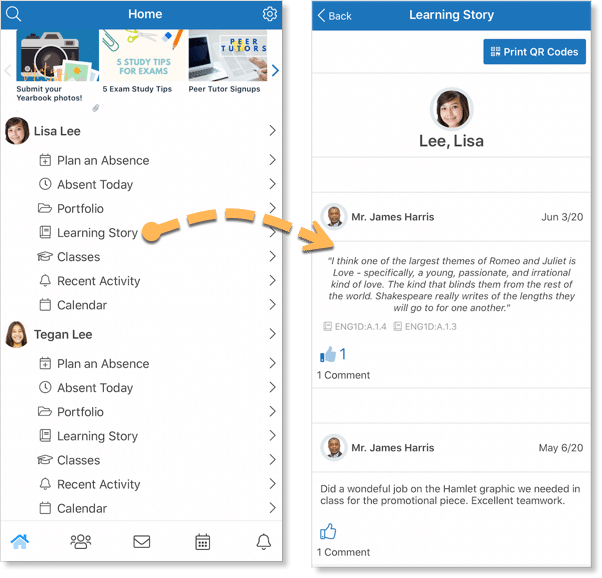The width and height of the screenshot is (602, 578).
Task: Select the 'Lee, Lisa' name heading
Action: pos(451,141)
